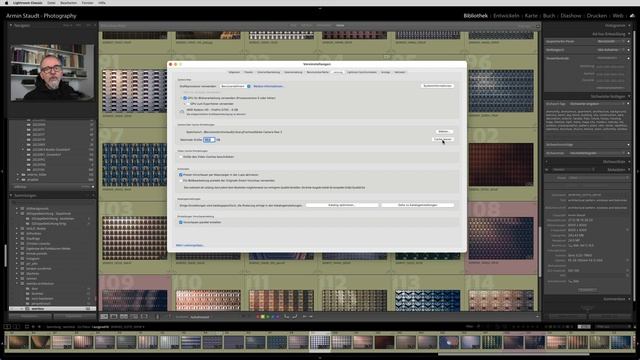
Task: Open the Benutzeroberfläche preferences tab
Action: tap(318, 72)
